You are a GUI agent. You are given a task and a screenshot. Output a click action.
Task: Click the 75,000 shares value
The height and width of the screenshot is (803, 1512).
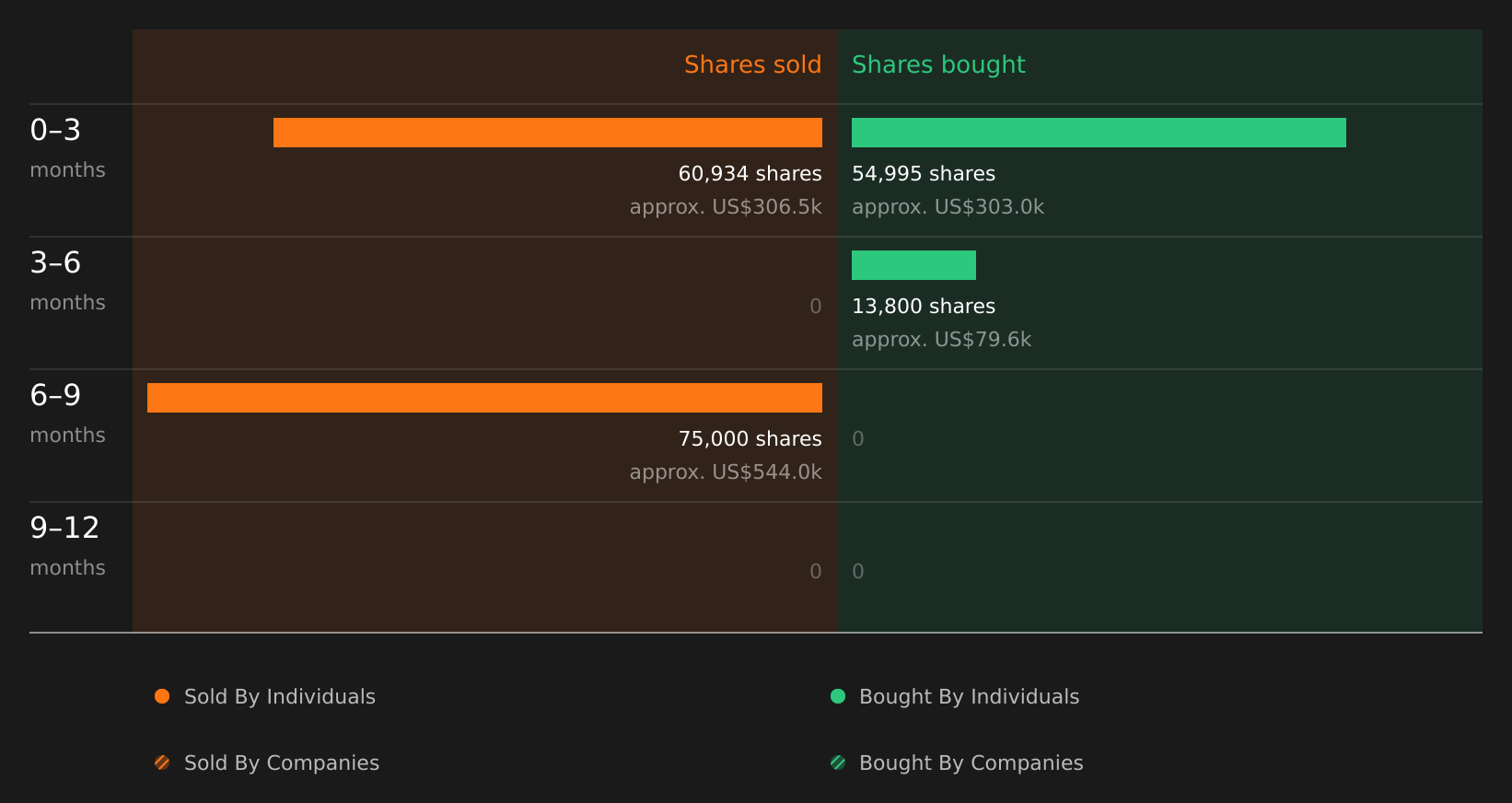[750, 439]
